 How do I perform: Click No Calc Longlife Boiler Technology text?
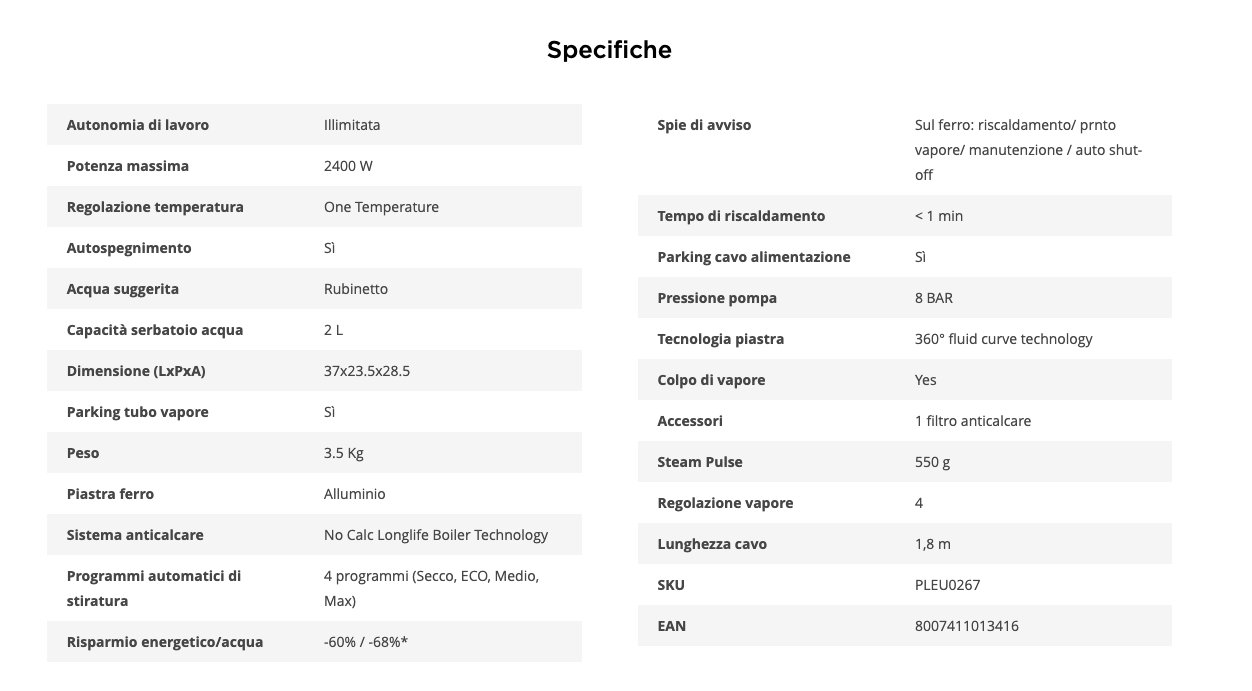coord(436,535)
